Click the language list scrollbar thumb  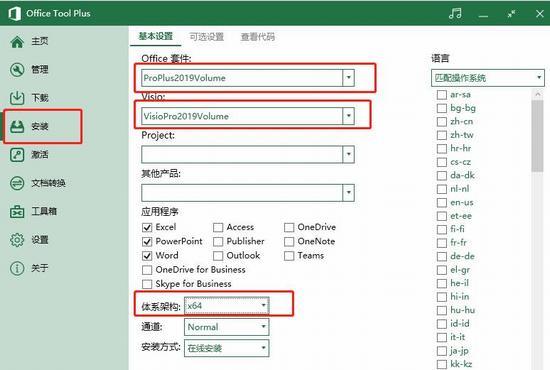point(537,136)
